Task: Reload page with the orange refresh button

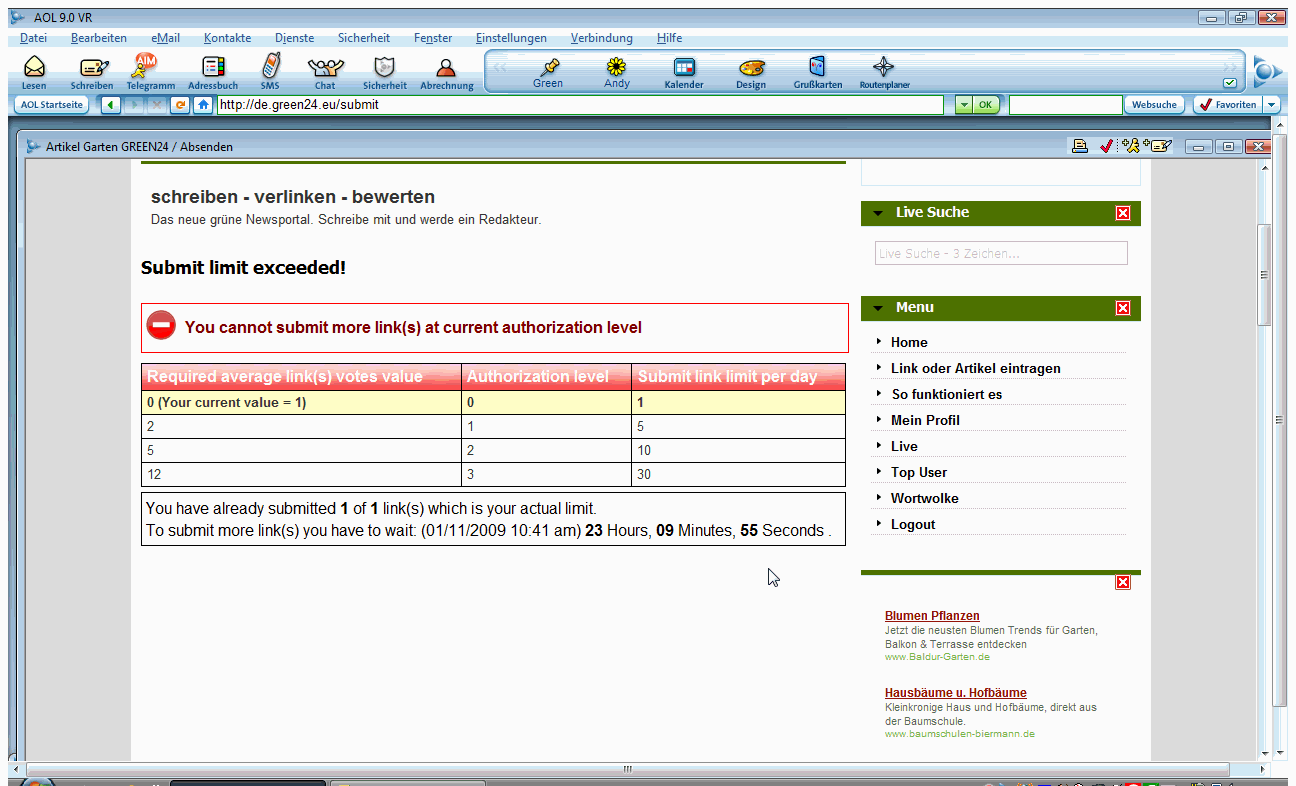Action: (180, 105)
